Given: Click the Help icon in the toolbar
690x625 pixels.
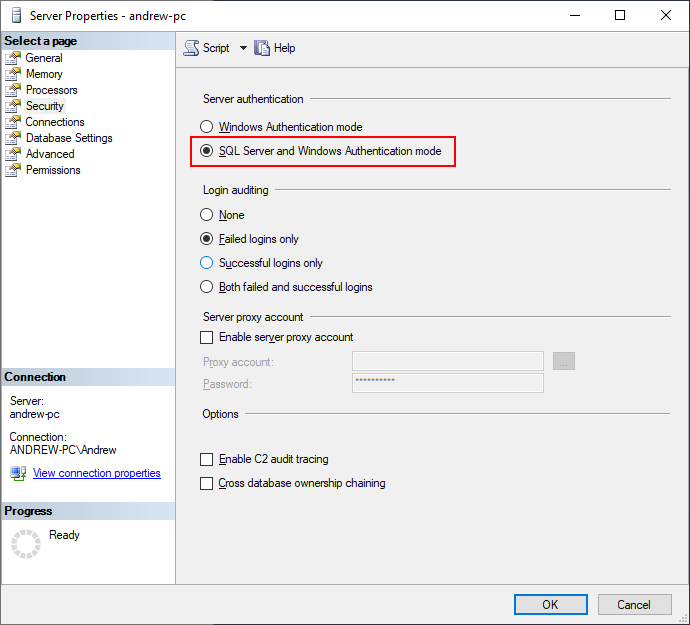Looking at the screenshot, I should [263, 48].
